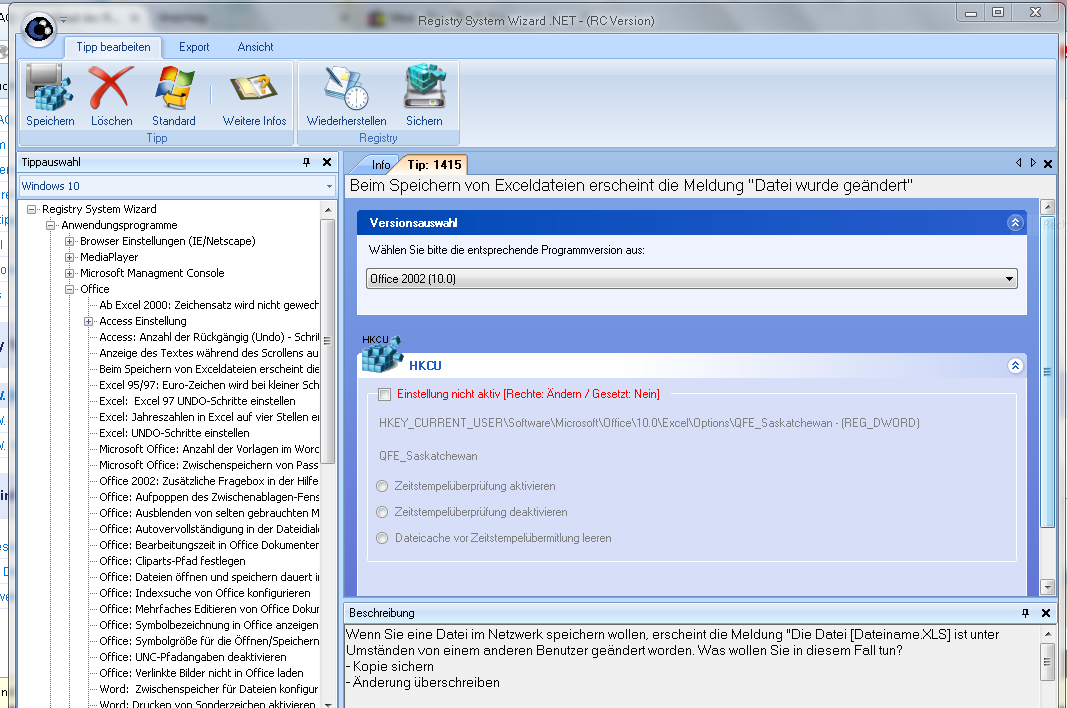
Task: Maximize the Registry System Wizard window
Action: [998, 12]
